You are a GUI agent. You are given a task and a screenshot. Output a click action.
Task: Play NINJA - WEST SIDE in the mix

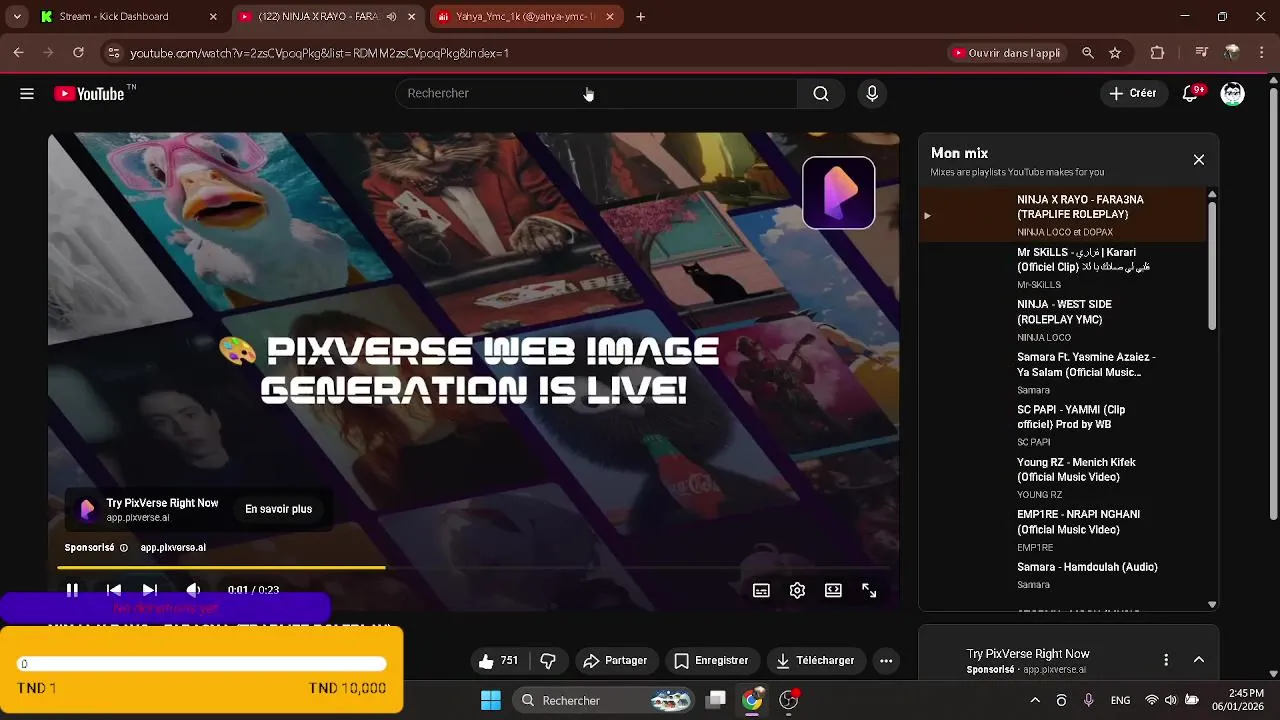point(1063,320)
